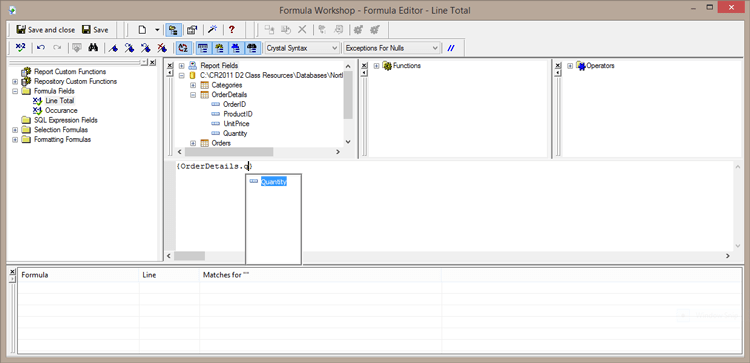Viewport: 750px width, 363px height.
Task: Expand the Selection Formulas node
Action: (x=15, y=130)
